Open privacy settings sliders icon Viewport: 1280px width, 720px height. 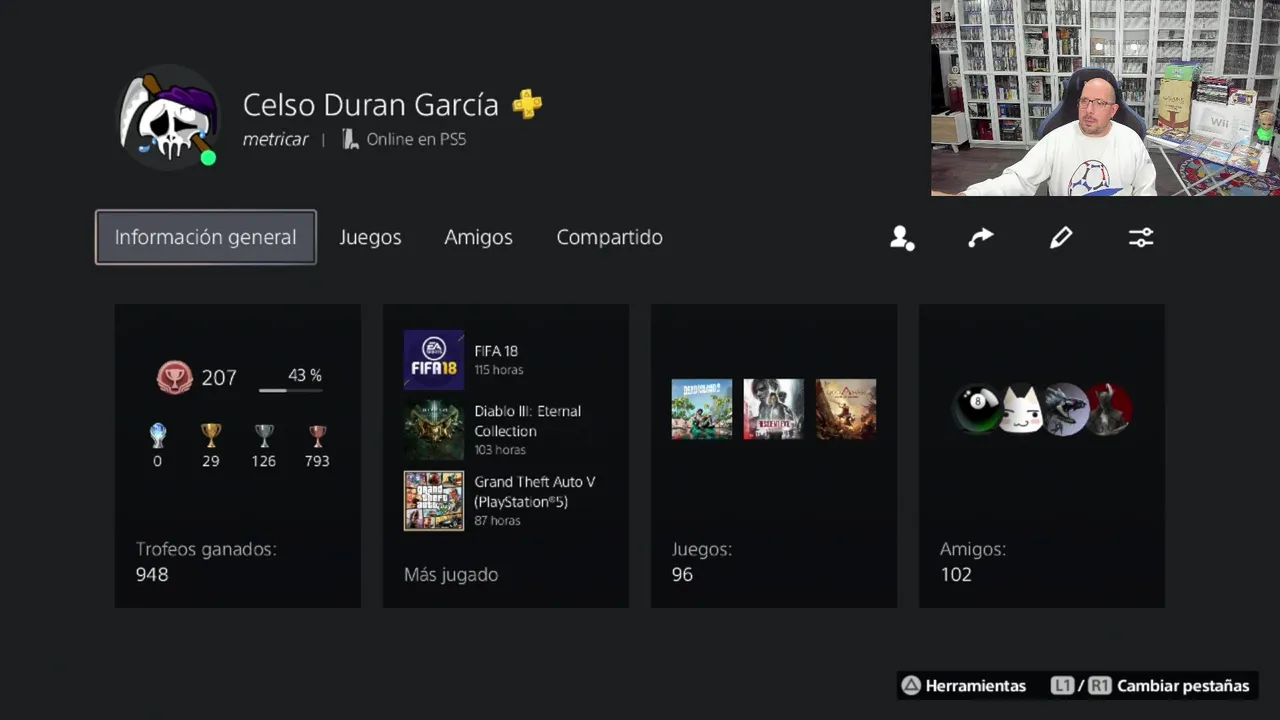1141,237
